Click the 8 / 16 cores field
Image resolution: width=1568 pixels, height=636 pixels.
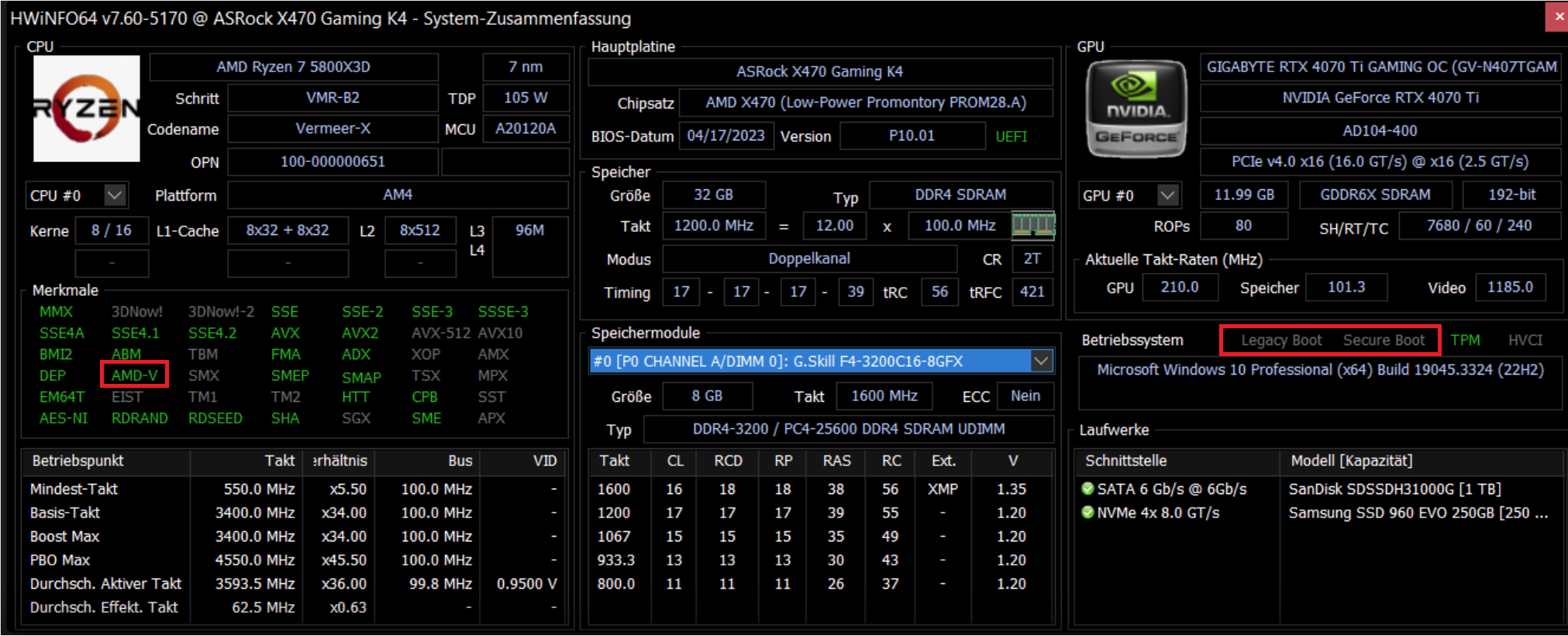[x=111, y=230]
